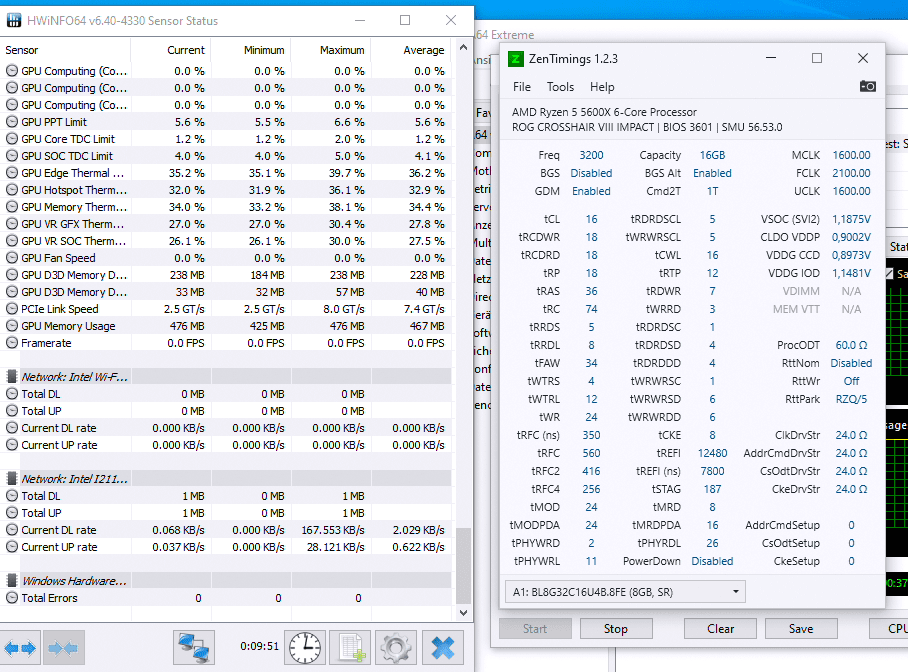The width and height of the screenshot is (908, 672).
Task: Click the disabled Start button in background window
Action: tap(535, 629)
